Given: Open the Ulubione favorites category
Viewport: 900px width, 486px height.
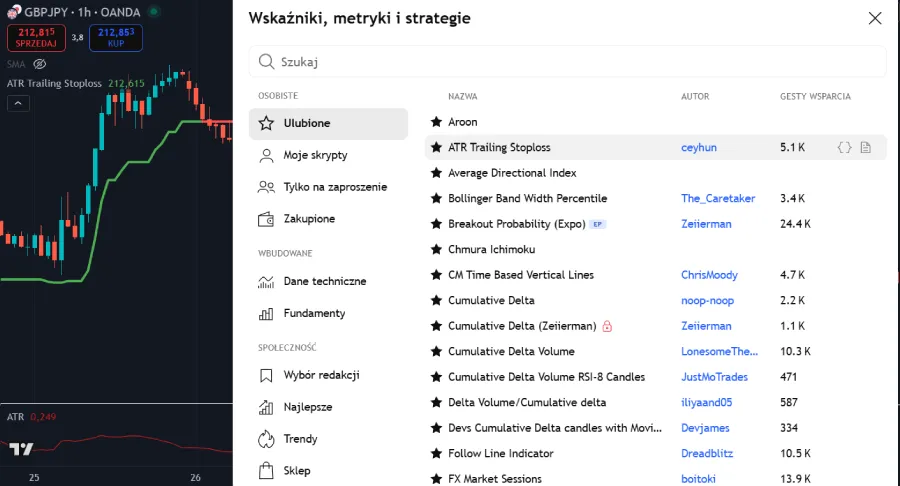Looking at the screenshot, I should tap(328, 123).
